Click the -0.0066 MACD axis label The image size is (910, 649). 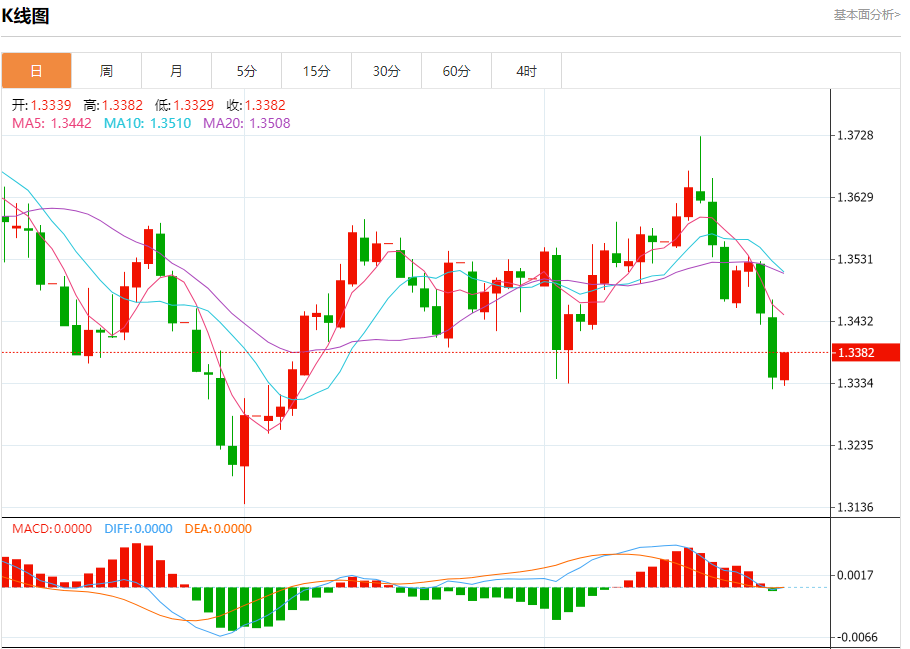coord(856,637)
